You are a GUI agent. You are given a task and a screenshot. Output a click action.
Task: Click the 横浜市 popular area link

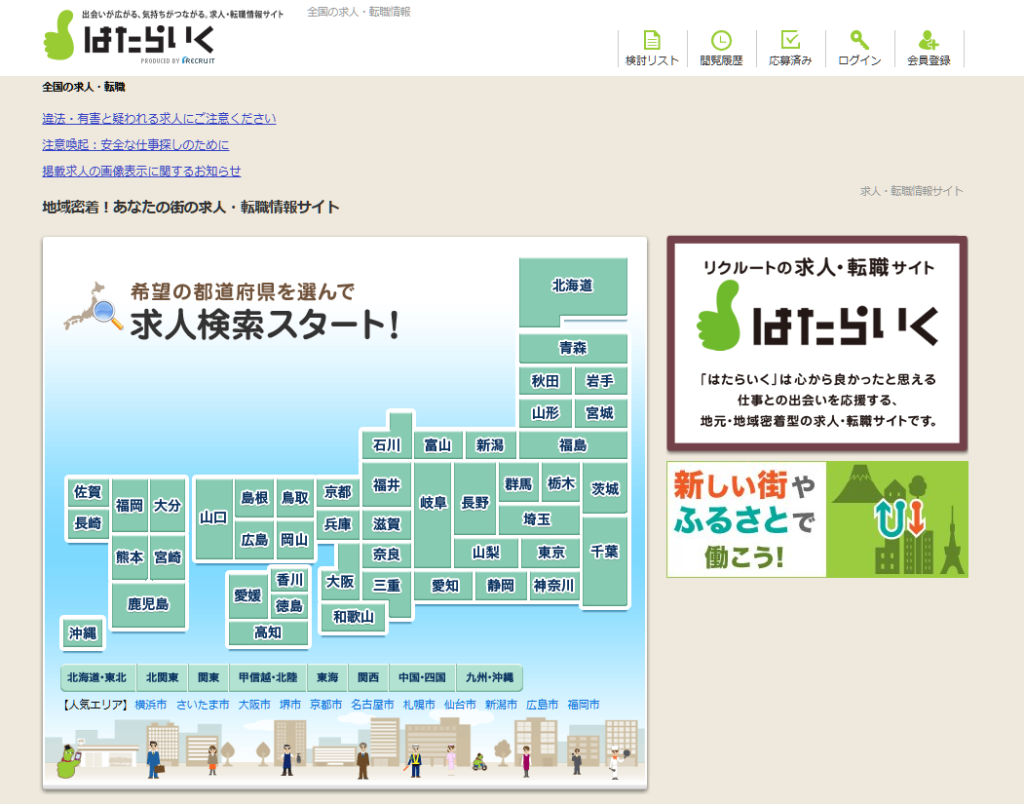click(x=151, y=705)
